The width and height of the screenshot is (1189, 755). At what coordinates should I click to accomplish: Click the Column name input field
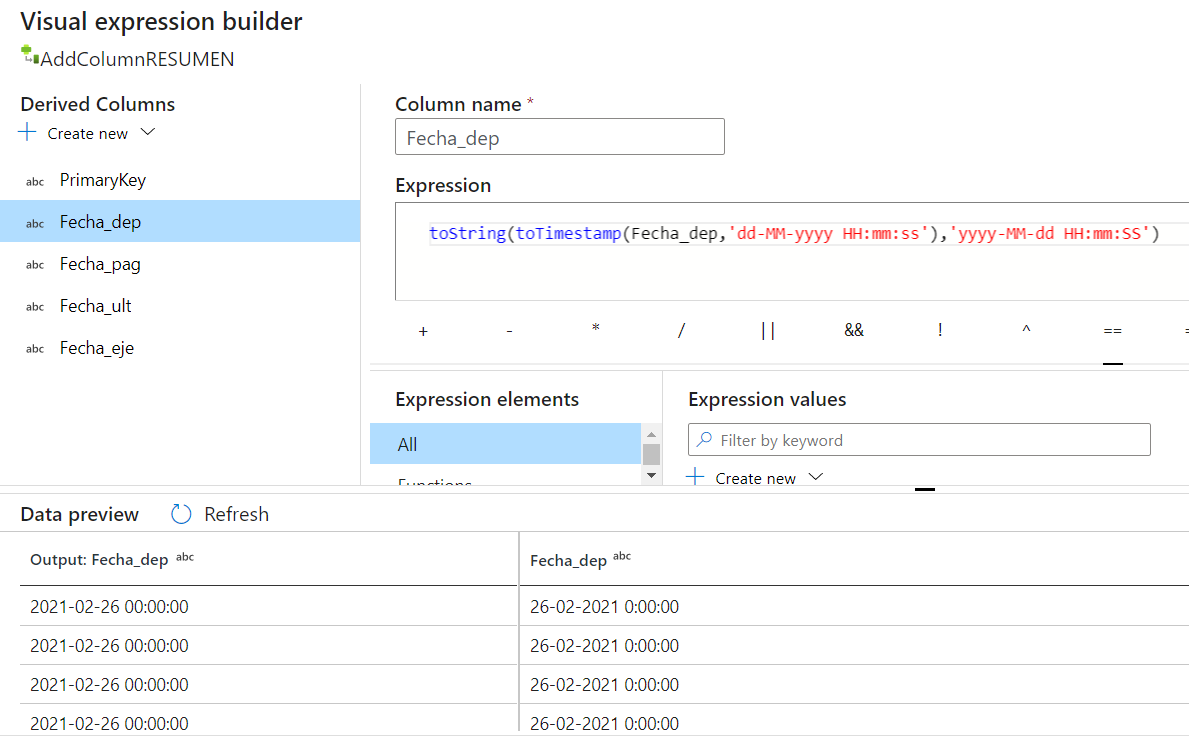pos(560,137)
